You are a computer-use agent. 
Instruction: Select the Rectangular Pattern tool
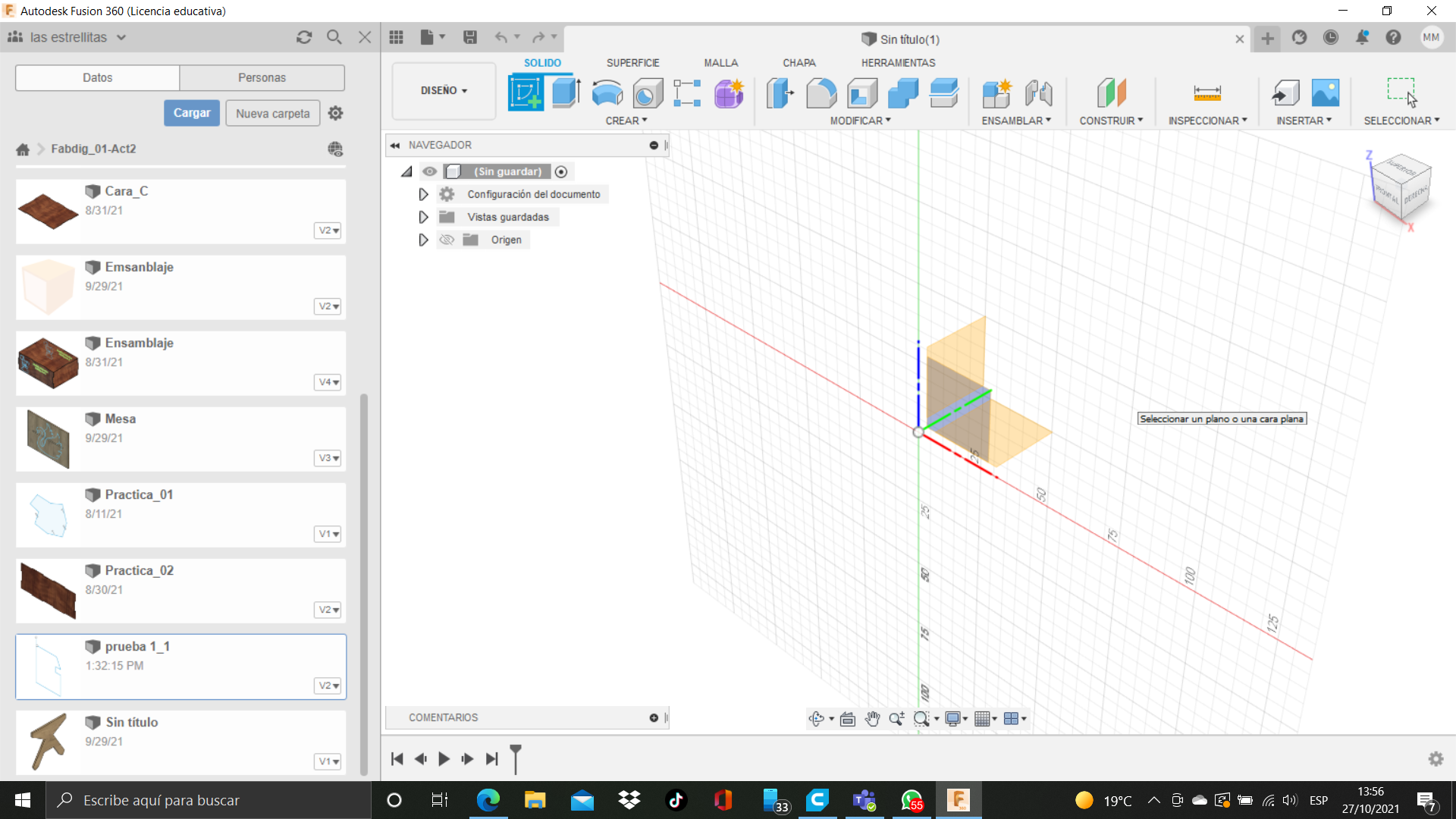pyautogui.click(x=687, y=93)
